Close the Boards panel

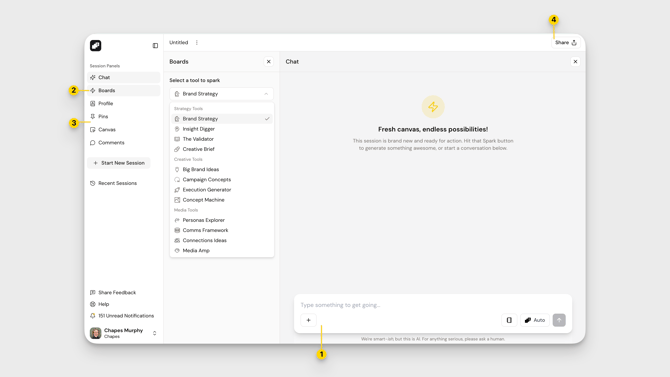[268, 62]
